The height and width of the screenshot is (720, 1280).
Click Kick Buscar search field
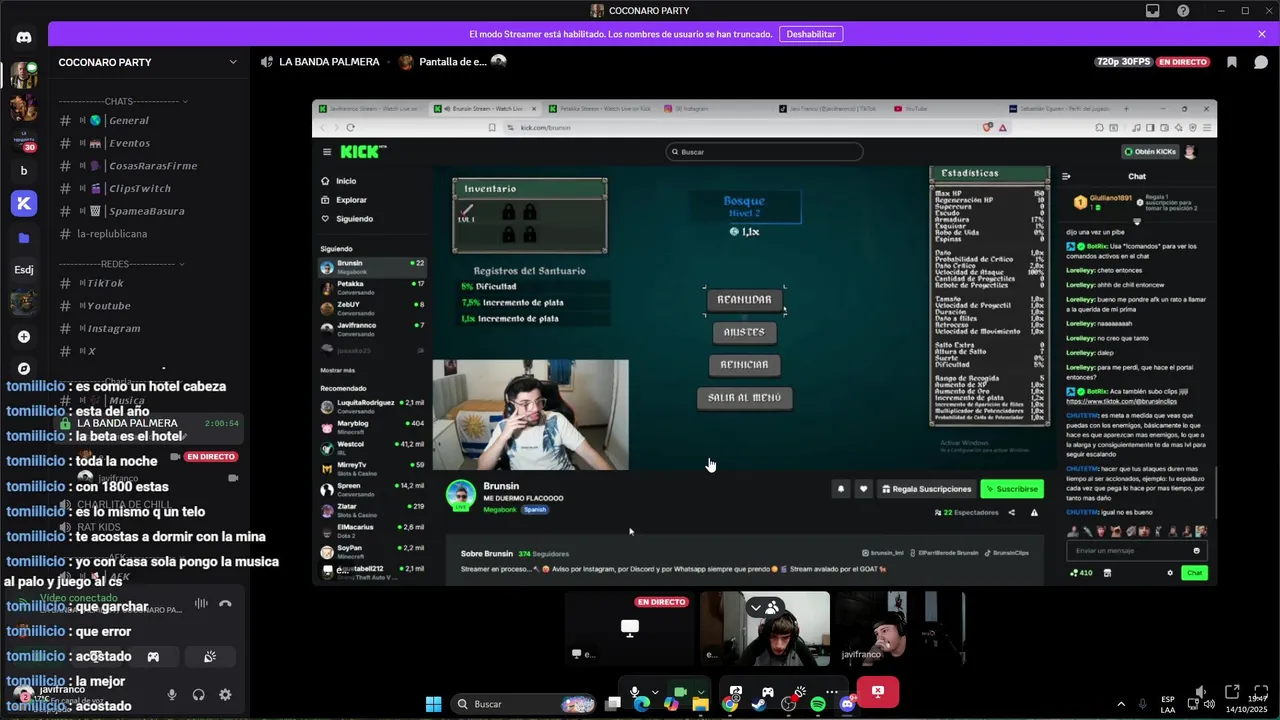click(x=764, y=152)
